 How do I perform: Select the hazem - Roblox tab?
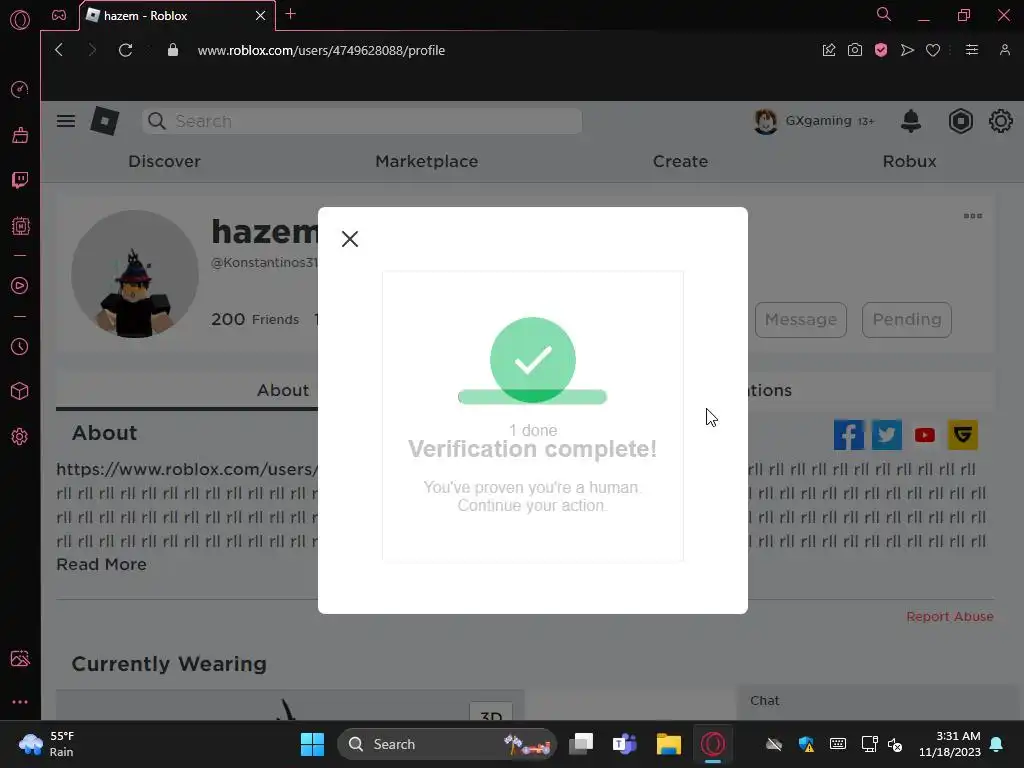click(x=177, y=15)
